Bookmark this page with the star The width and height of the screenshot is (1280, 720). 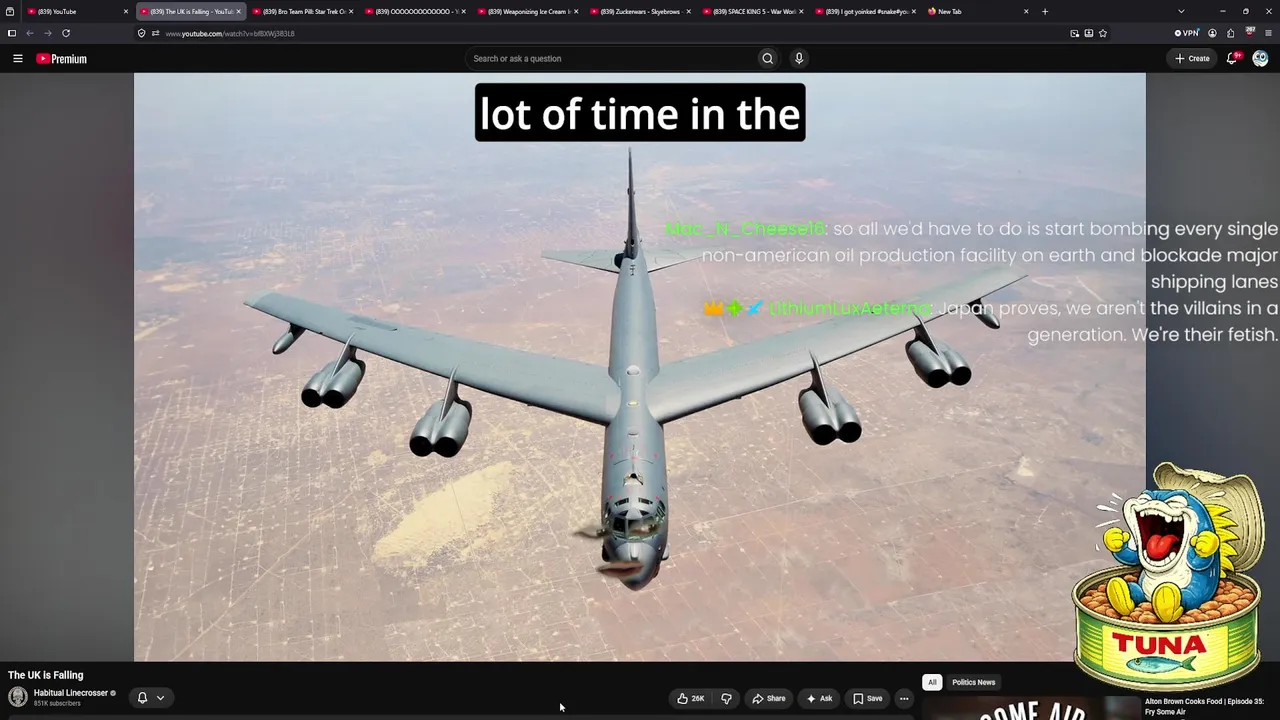pyautogui.click(x=1103, y=33)
